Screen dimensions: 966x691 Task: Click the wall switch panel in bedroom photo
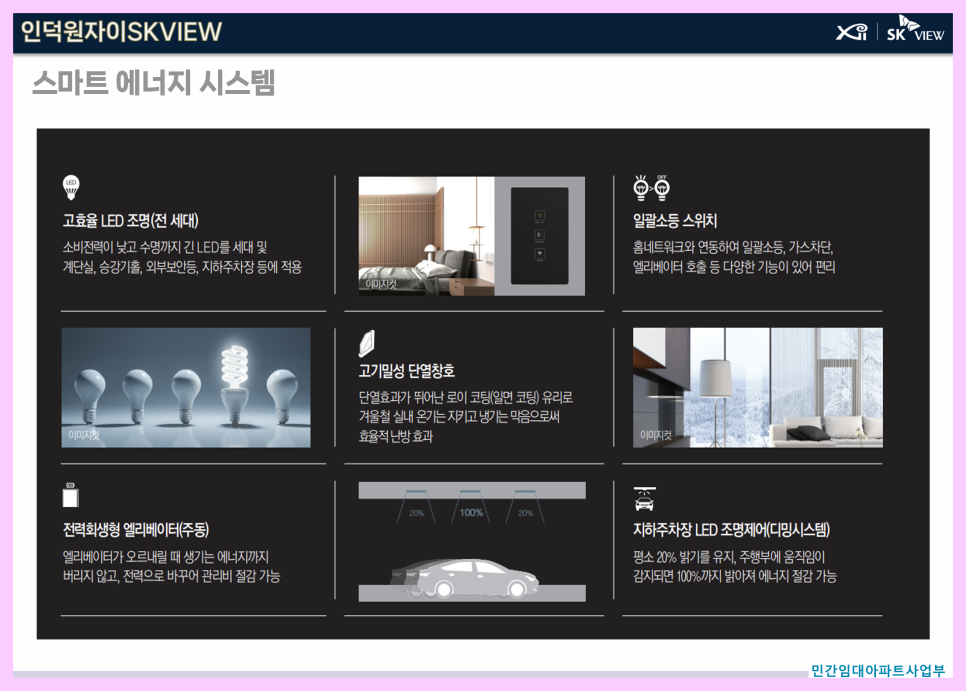[x=540, y=236]
